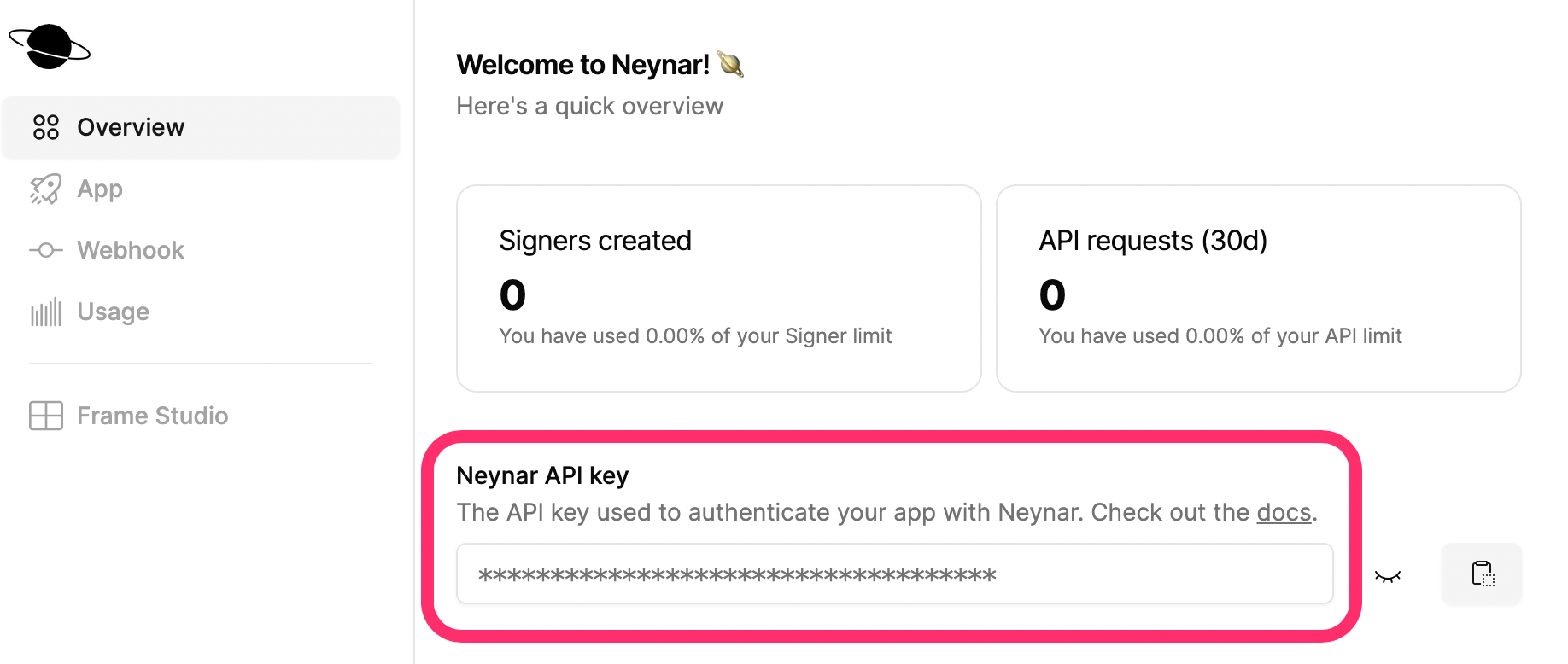Screen dimensions: 1568x664
Task: Click the App rocket icon
Action: [x=46, y=189]
